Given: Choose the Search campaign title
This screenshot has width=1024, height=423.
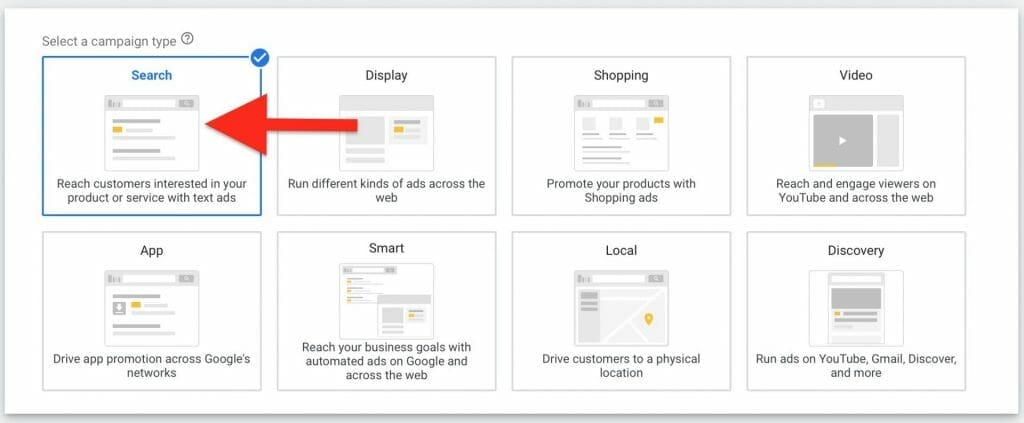Looking at the screenshot, I should 152,75.
